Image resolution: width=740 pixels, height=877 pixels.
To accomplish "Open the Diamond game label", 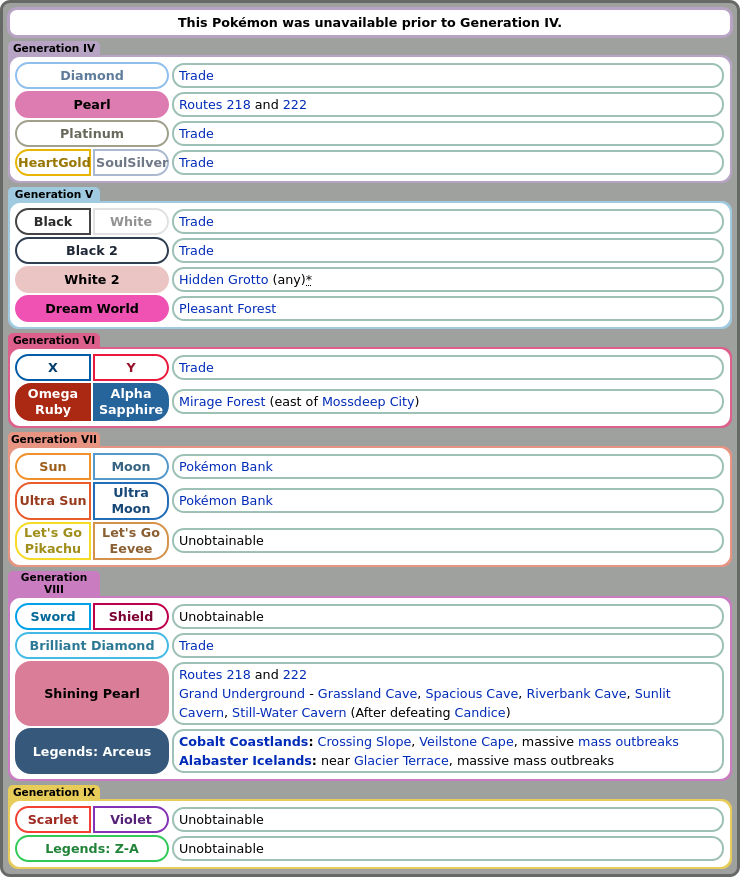I will click(92, 76).
